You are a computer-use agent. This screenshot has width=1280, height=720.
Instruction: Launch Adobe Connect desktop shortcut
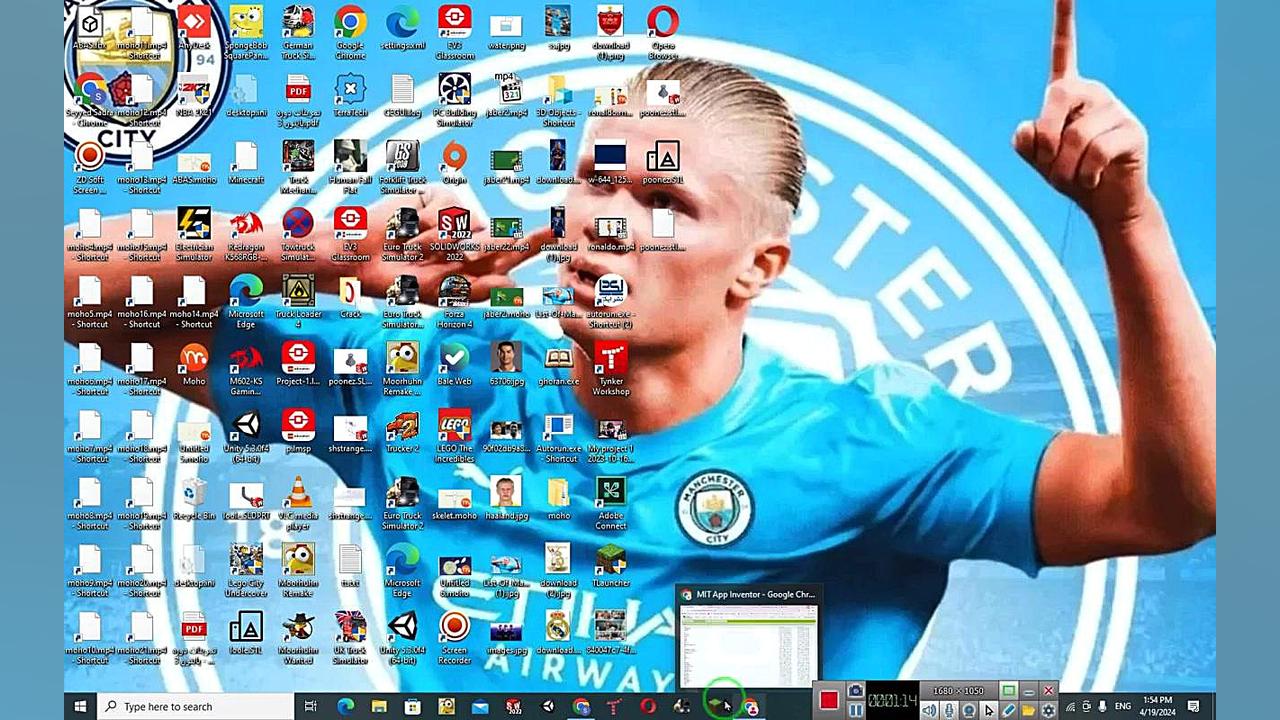pyautogui.click(x=610, y=503)
